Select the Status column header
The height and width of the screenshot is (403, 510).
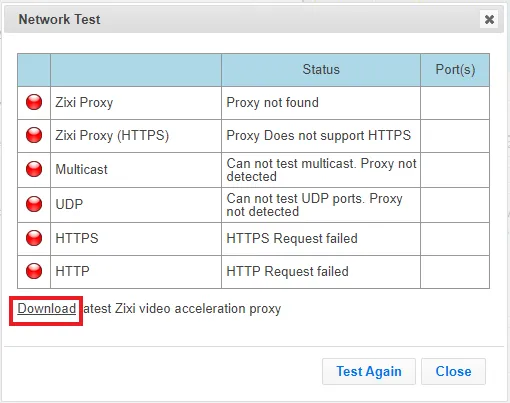coord(321,70)
